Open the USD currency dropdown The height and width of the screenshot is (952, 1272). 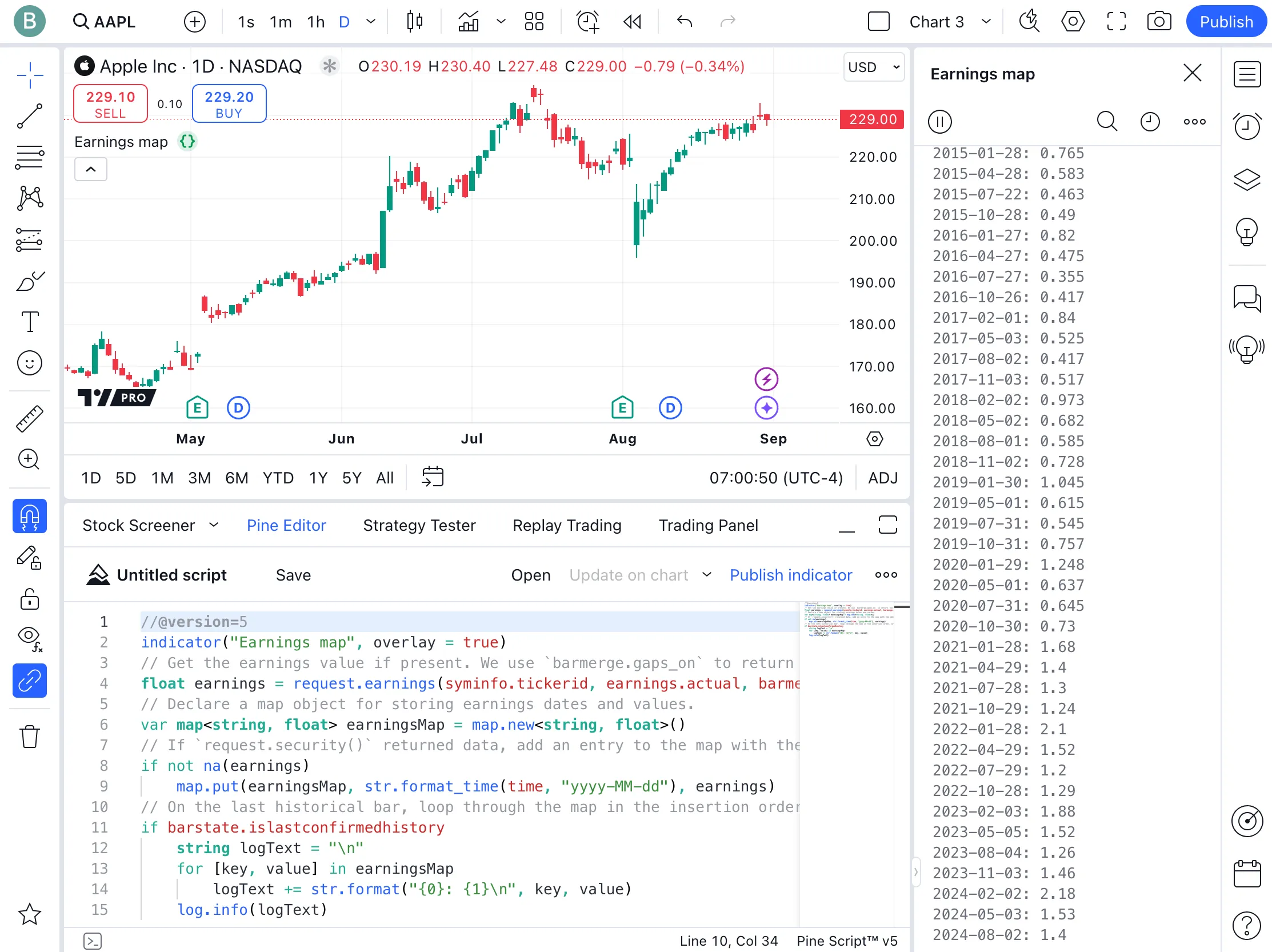click(873, 67)
